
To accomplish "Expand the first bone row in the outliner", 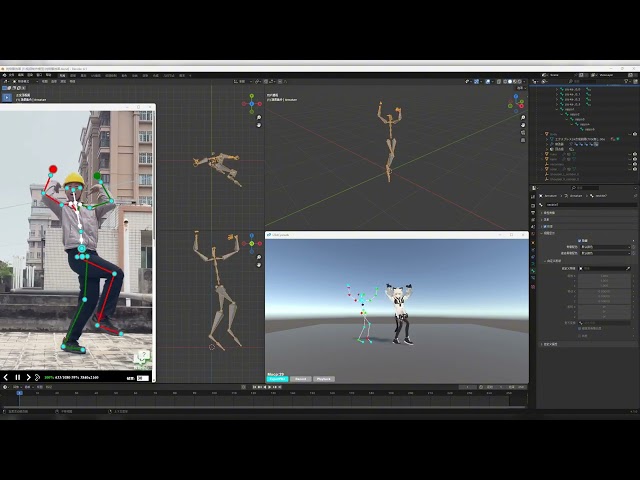I will point(557,89).
